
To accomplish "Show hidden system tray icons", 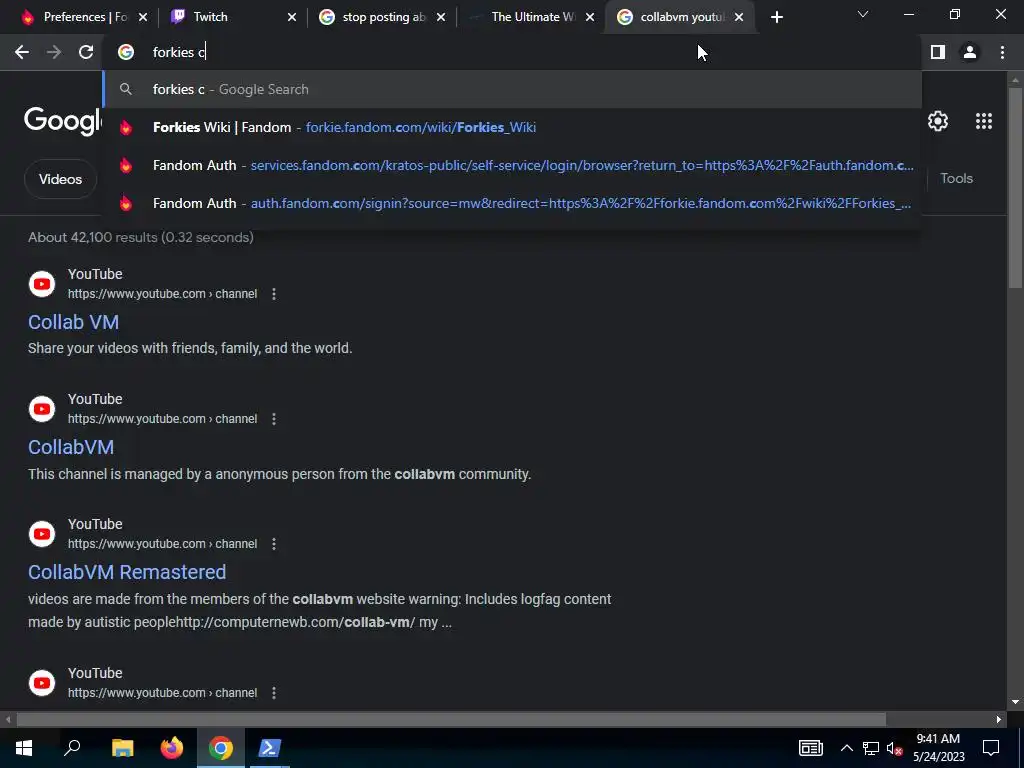I will (846, 748).
